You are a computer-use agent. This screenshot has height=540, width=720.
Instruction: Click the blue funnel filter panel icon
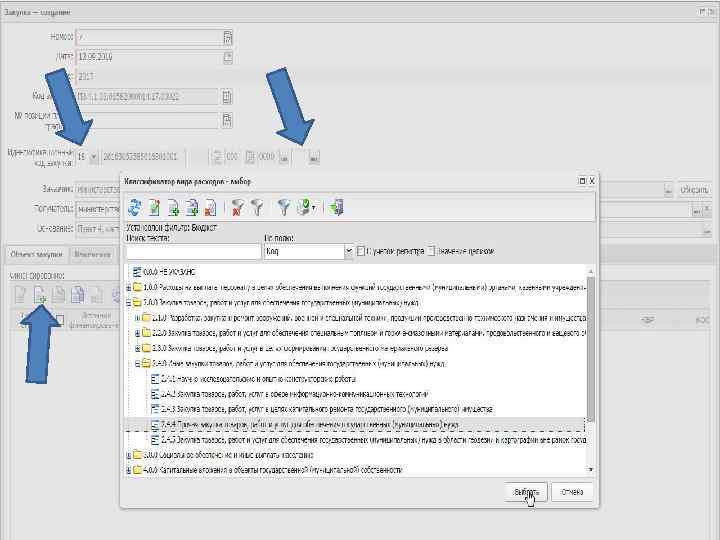[284, 208]
